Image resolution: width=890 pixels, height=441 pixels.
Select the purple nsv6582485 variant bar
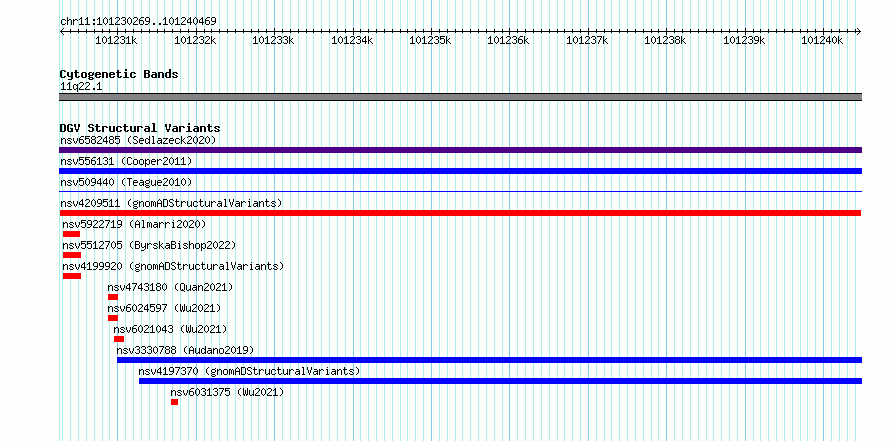[460, 150]
